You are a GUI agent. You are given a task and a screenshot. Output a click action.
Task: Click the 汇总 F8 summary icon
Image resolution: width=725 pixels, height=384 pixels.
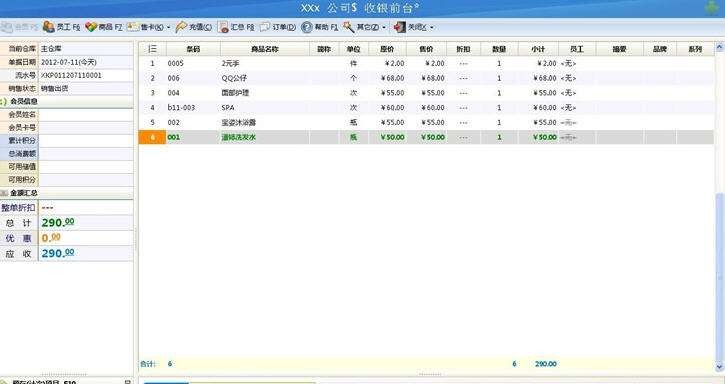click(x=223, y=27)
